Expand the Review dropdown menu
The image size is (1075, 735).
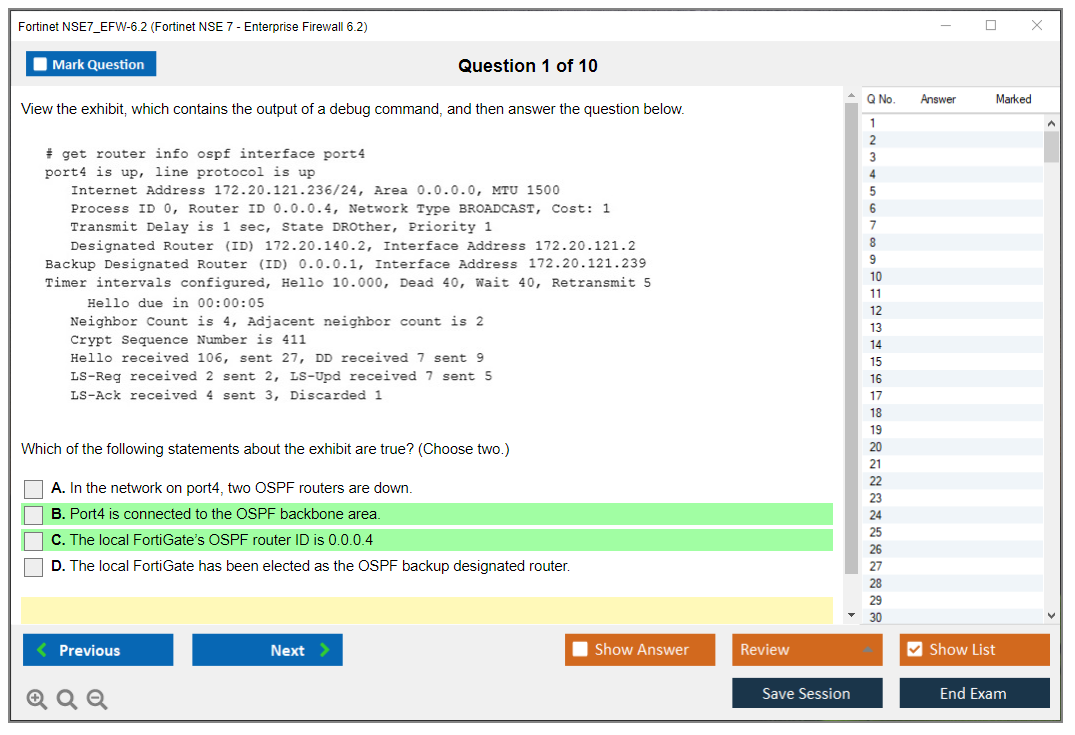pos(807,650)
